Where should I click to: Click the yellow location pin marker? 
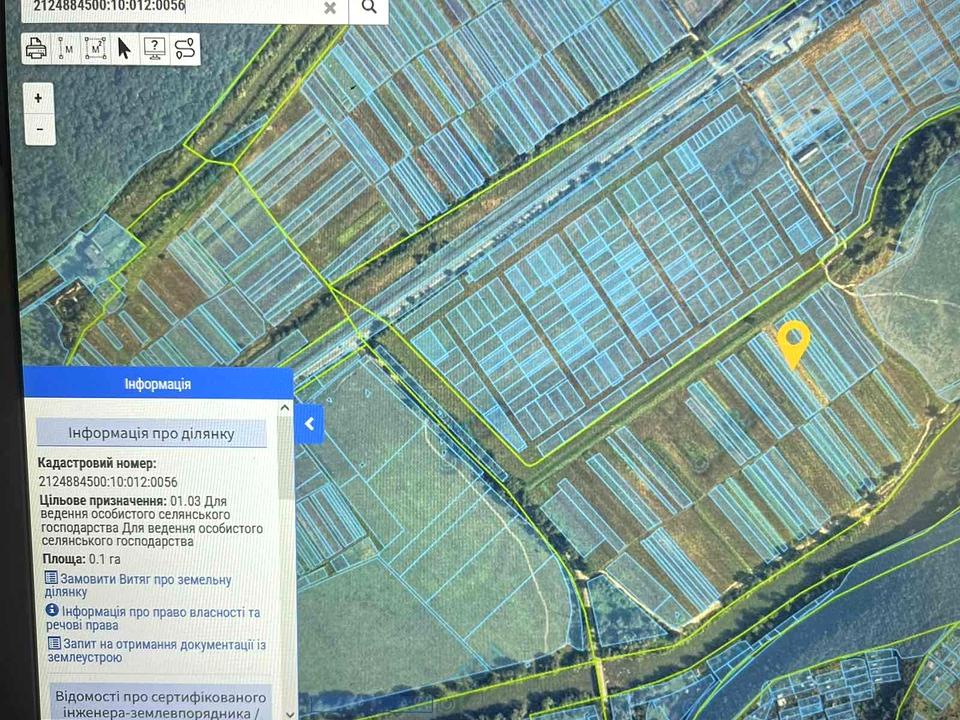point(793,343)
